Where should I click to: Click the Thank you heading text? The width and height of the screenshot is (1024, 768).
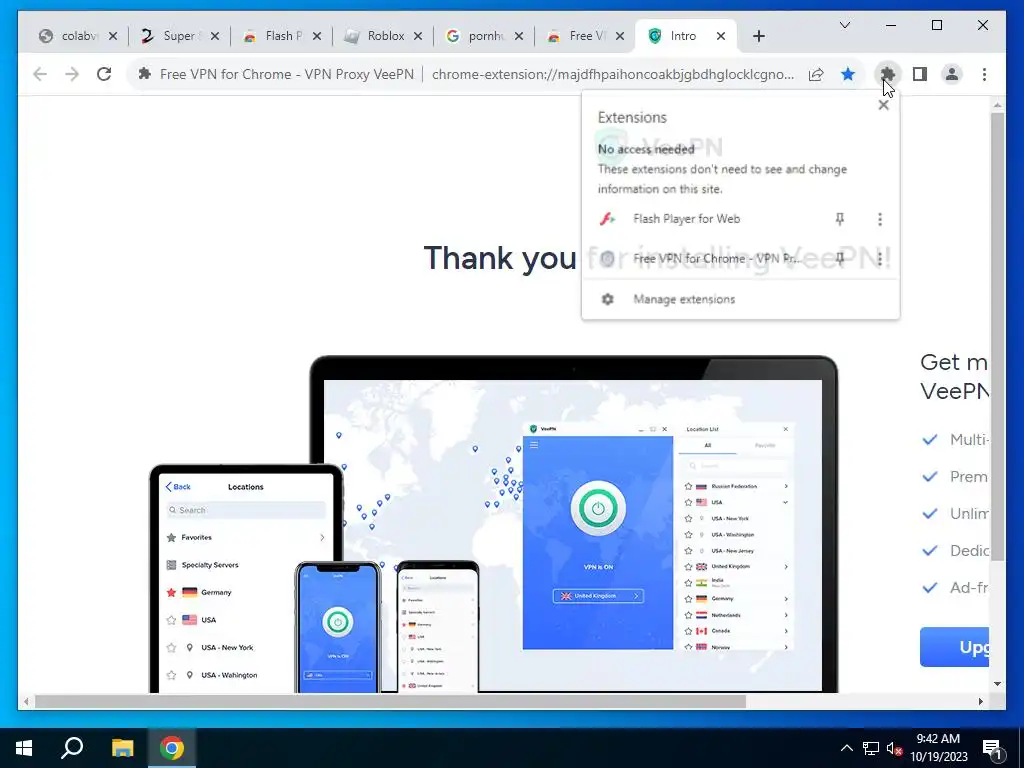pyautogui.click(x=500, y=258)
